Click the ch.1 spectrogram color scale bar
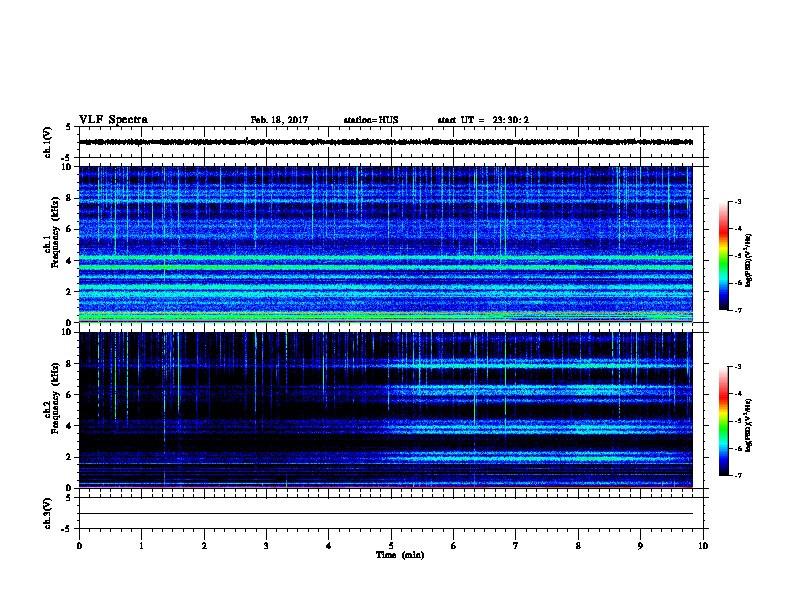This screenshot has height=612, width=792. pyautogui.click(x=723, y=256)
